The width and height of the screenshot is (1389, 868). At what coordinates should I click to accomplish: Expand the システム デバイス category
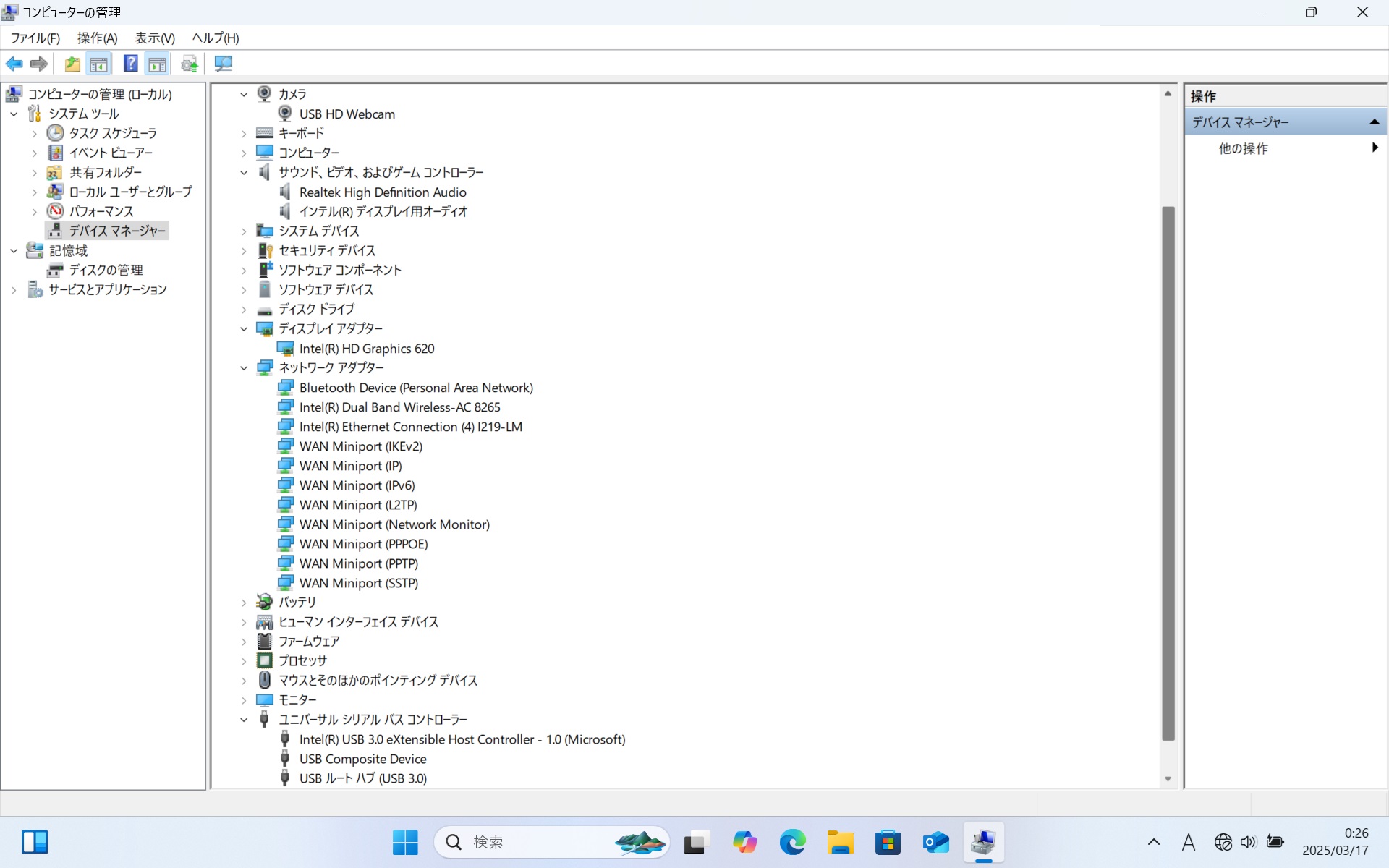244,231
